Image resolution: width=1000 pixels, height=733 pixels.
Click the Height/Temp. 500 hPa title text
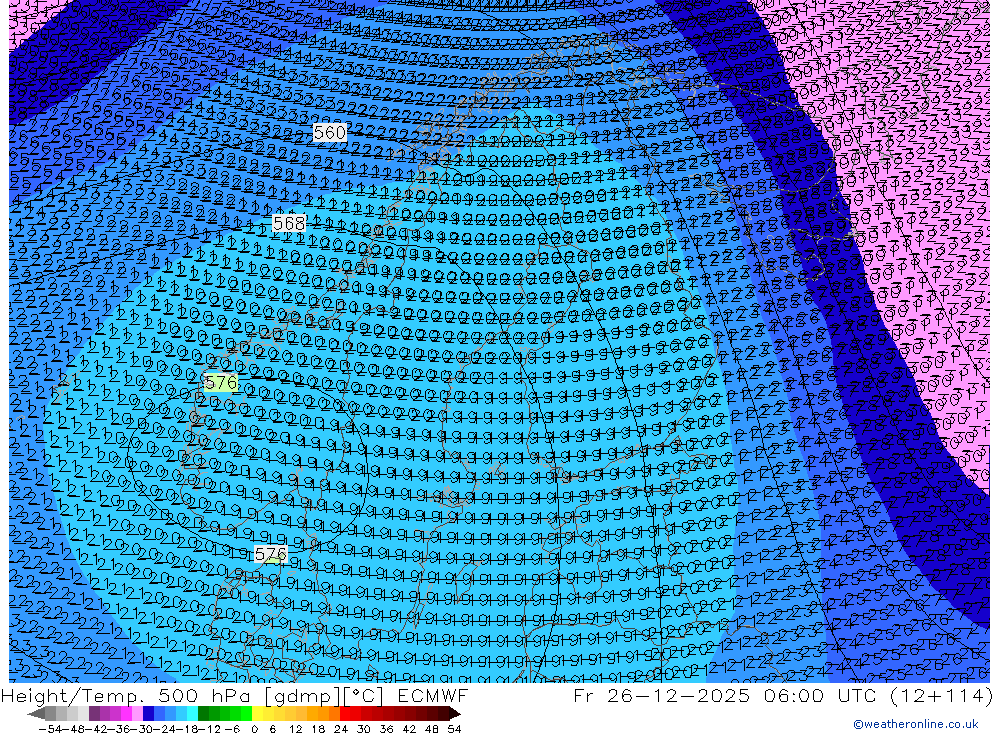point(128,695)
